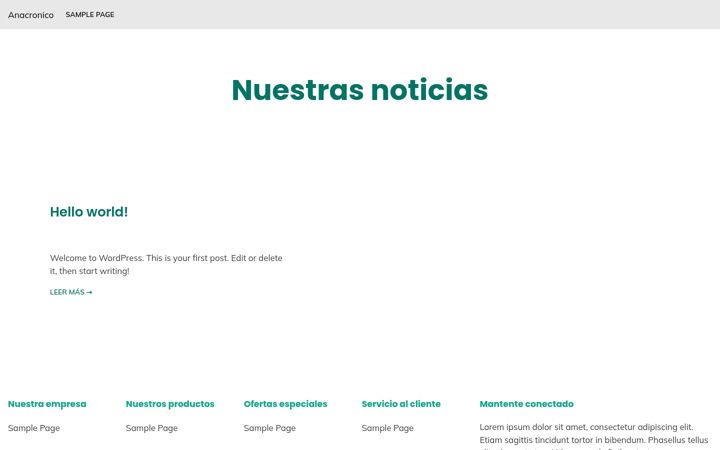Click the Welcome to WordPress excerpt text
The height and width of the screenshot is (450, 720).
166,264
